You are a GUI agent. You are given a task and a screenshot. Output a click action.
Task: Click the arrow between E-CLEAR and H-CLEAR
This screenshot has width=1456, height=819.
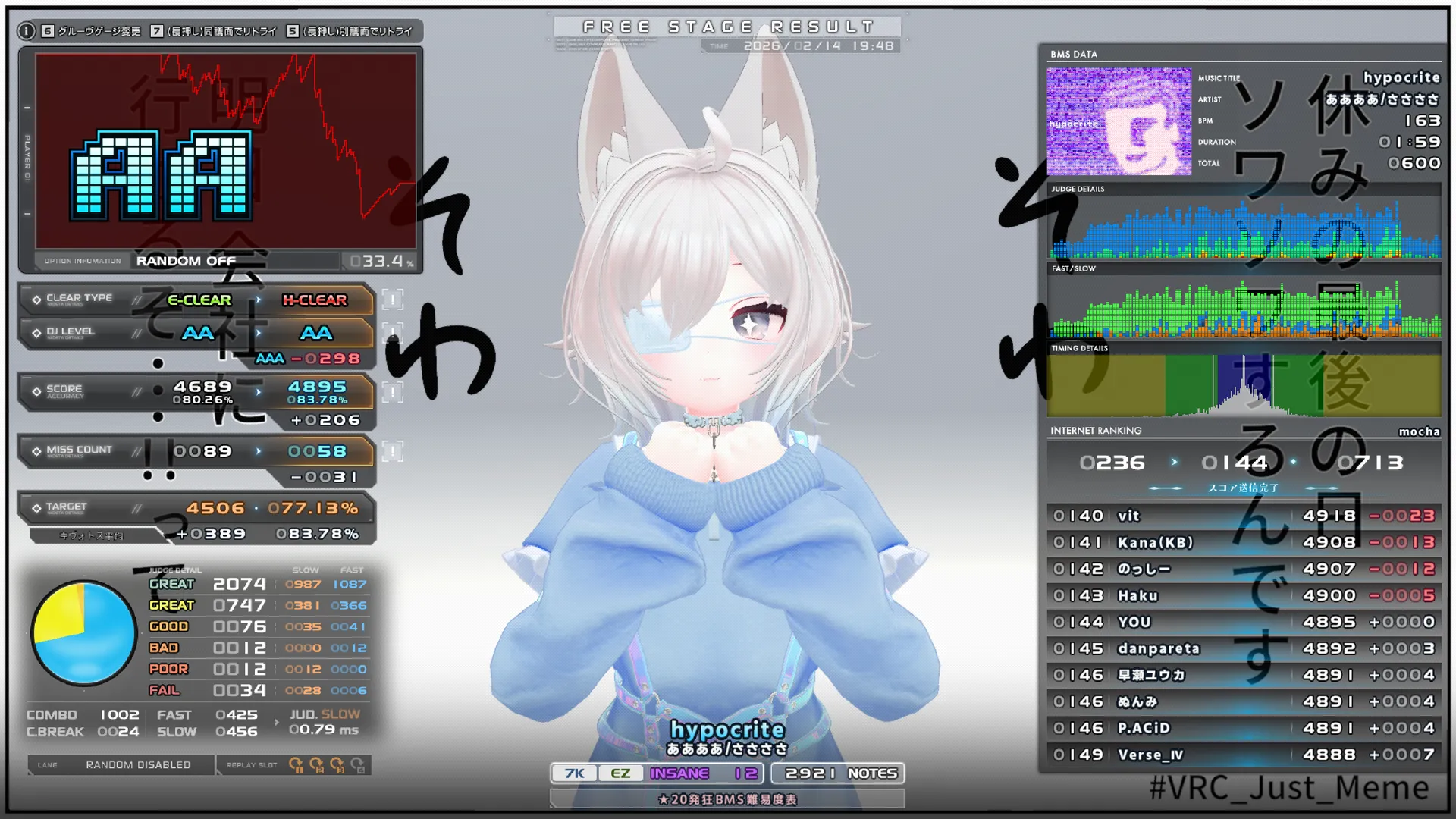pyautogui.click(x=259, y=300)
